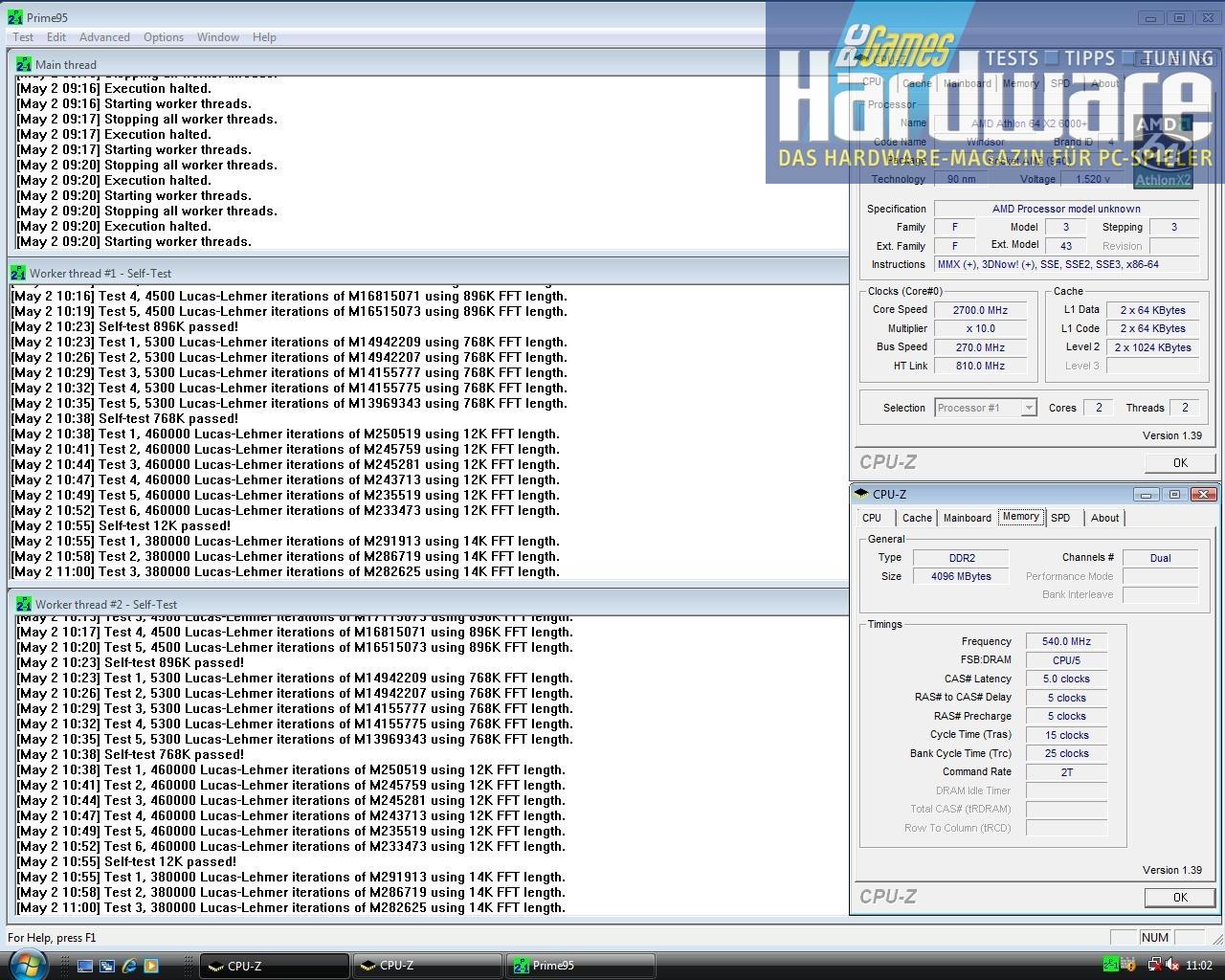Click the memory Size value '4096 MBytes'

[962, 576]
